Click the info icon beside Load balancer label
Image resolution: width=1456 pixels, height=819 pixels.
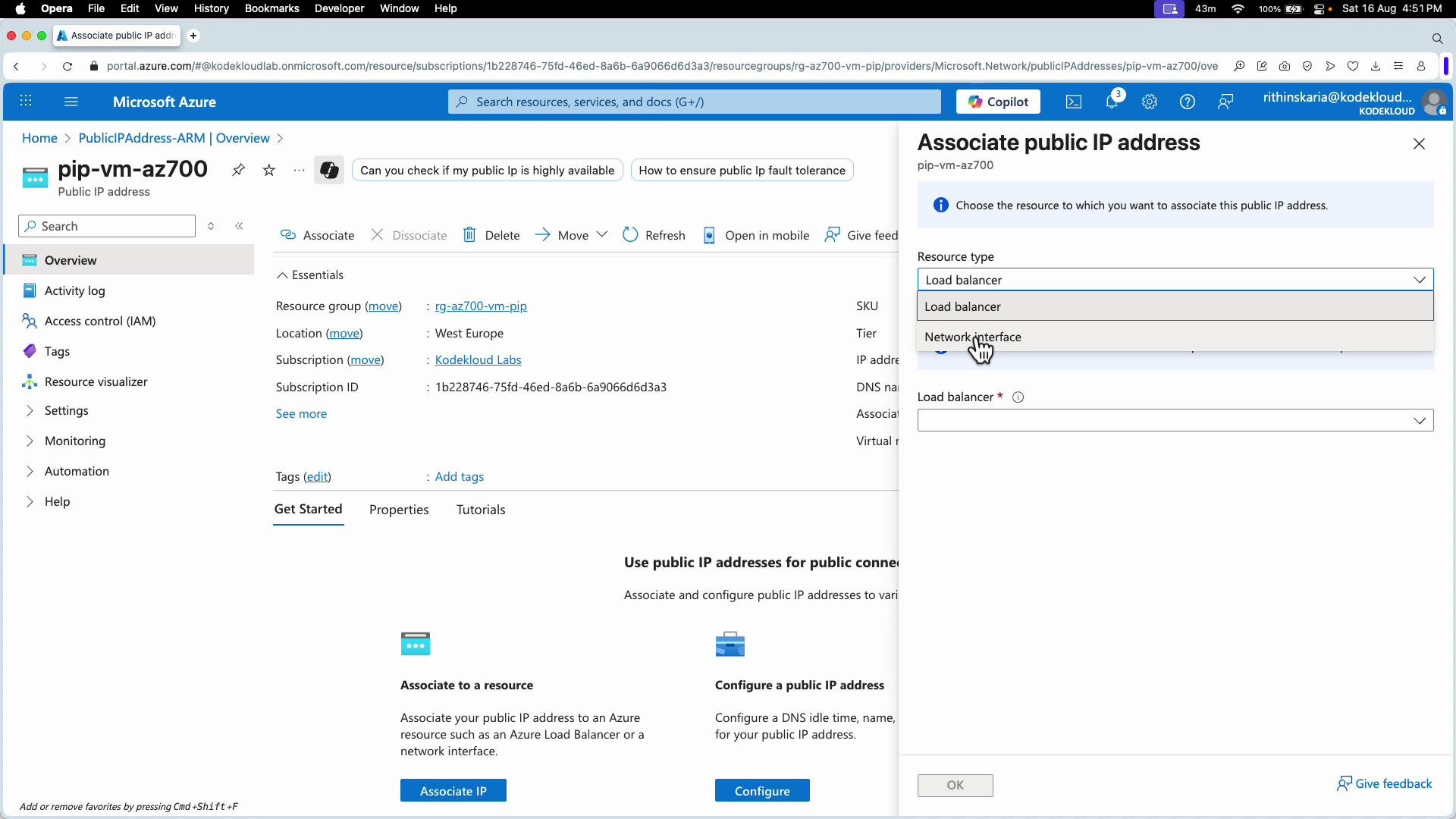point(1018,397)
